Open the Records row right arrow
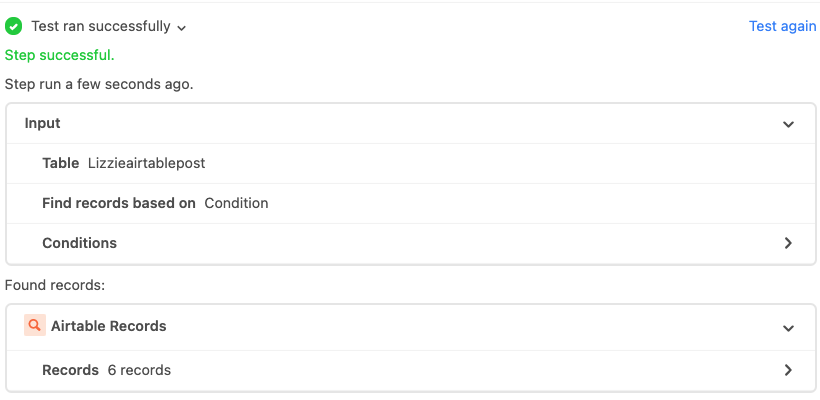The image size is (820, 400). coord(788,370)
